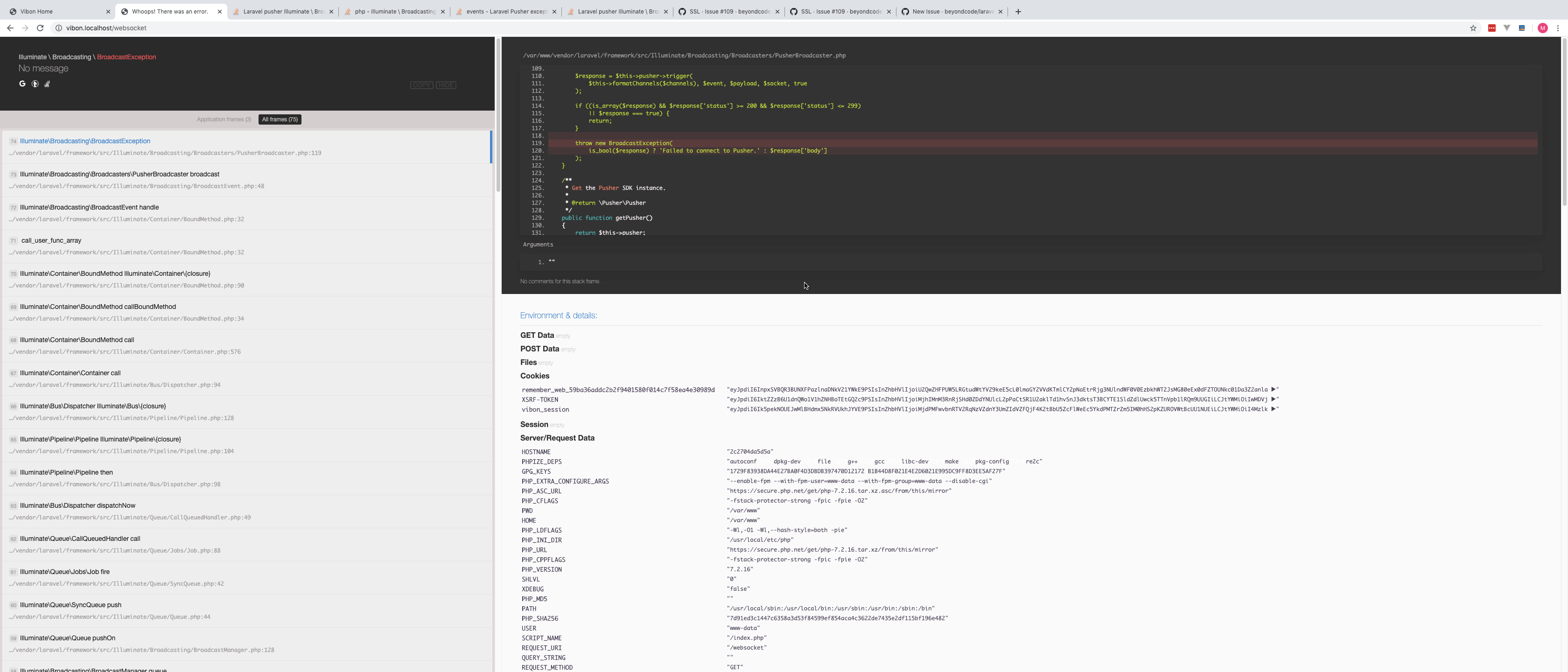Select frame 64 Pipeline then

coord(246,478)
